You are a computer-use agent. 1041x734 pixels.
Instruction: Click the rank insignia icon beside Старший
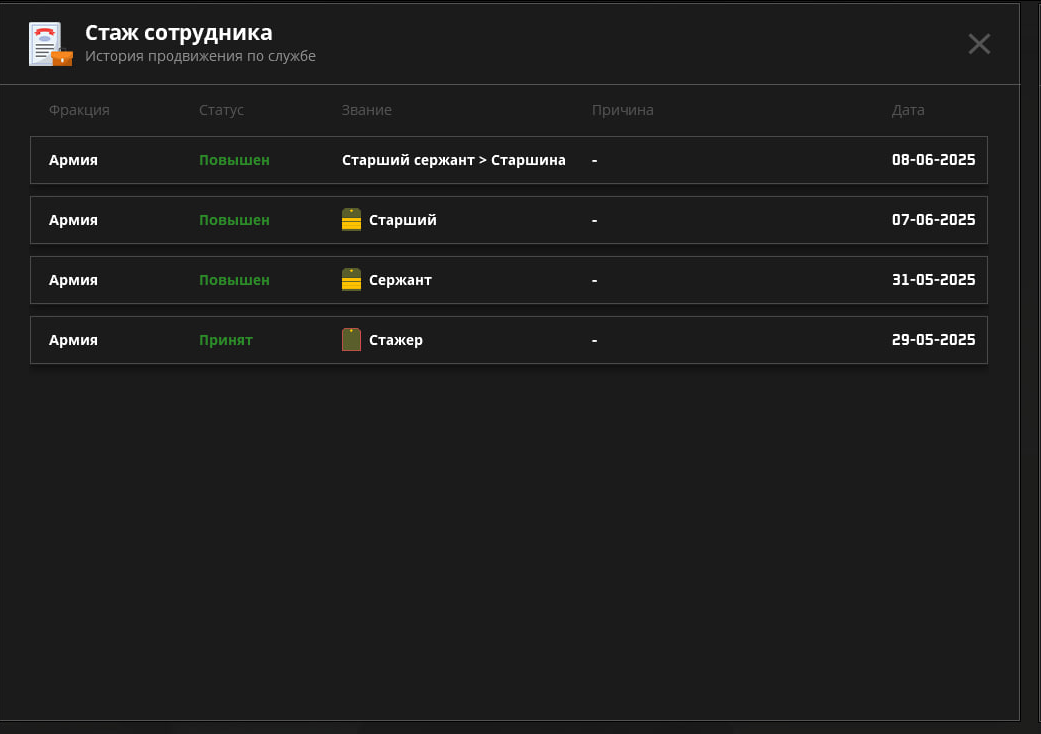click(351, 220)
